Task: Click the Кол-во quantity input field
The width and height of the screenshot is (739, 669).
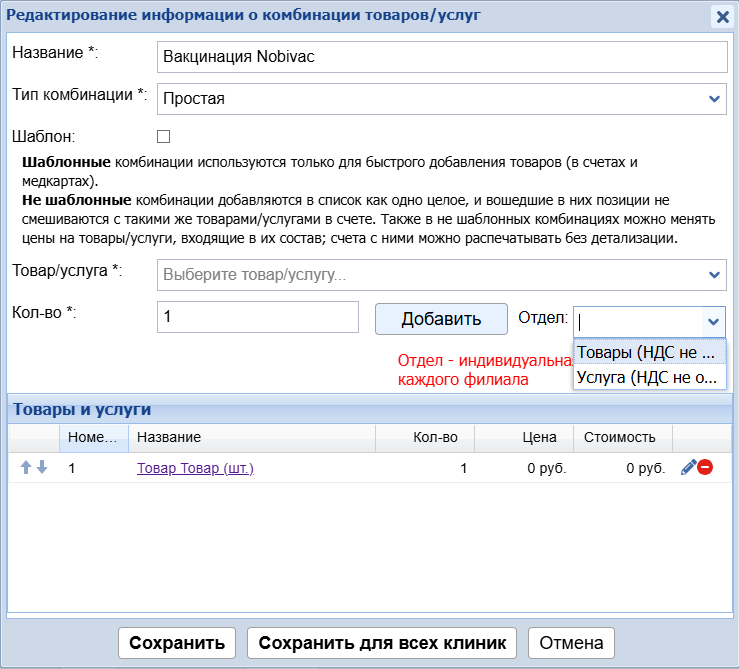Action: pyautogui.click(x=258, y=317)
